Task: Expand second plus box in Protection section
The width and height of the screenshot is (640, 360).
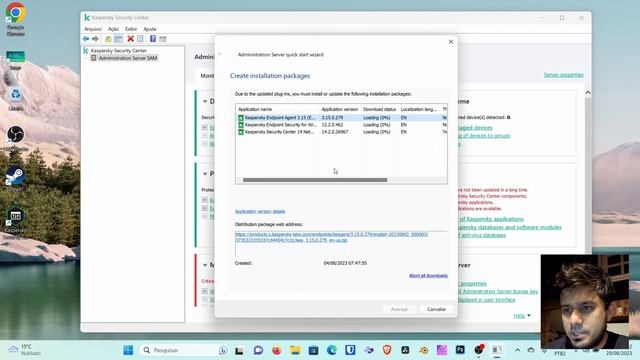Action: (204, 208)
